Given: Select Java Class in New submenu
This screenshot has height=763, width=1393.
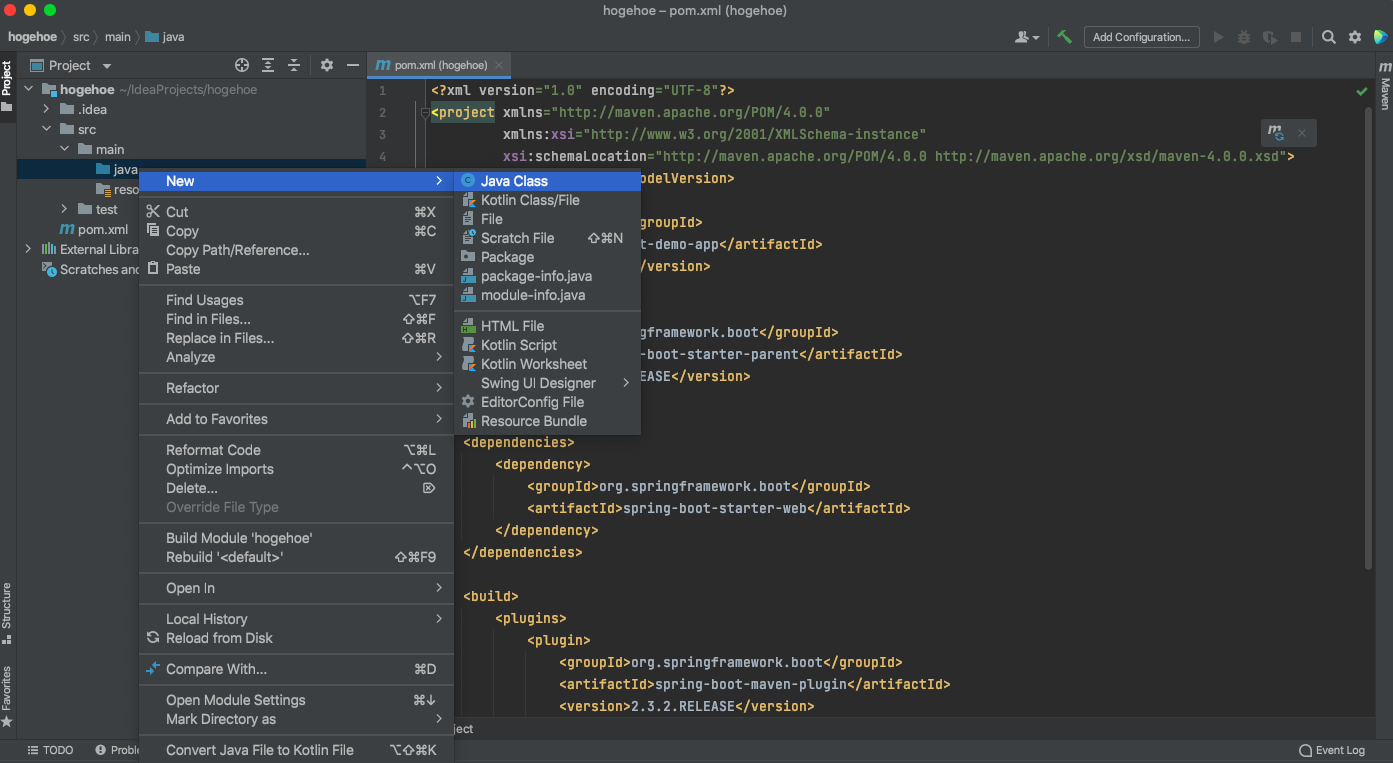Looking at the screenshot, I should (547, 181).
